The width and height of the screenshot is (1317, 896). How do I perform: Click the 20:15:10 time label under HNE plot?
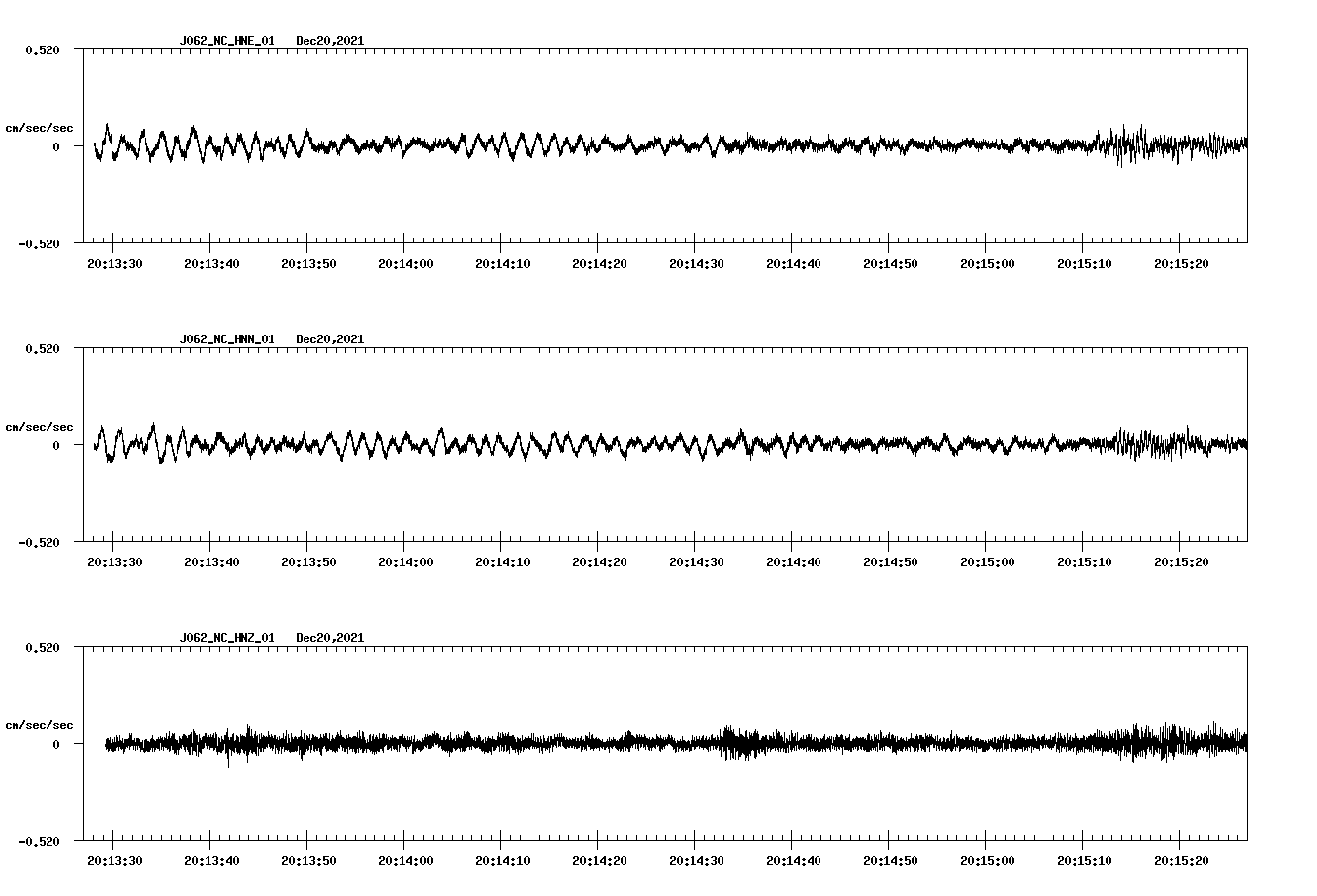1084,263
